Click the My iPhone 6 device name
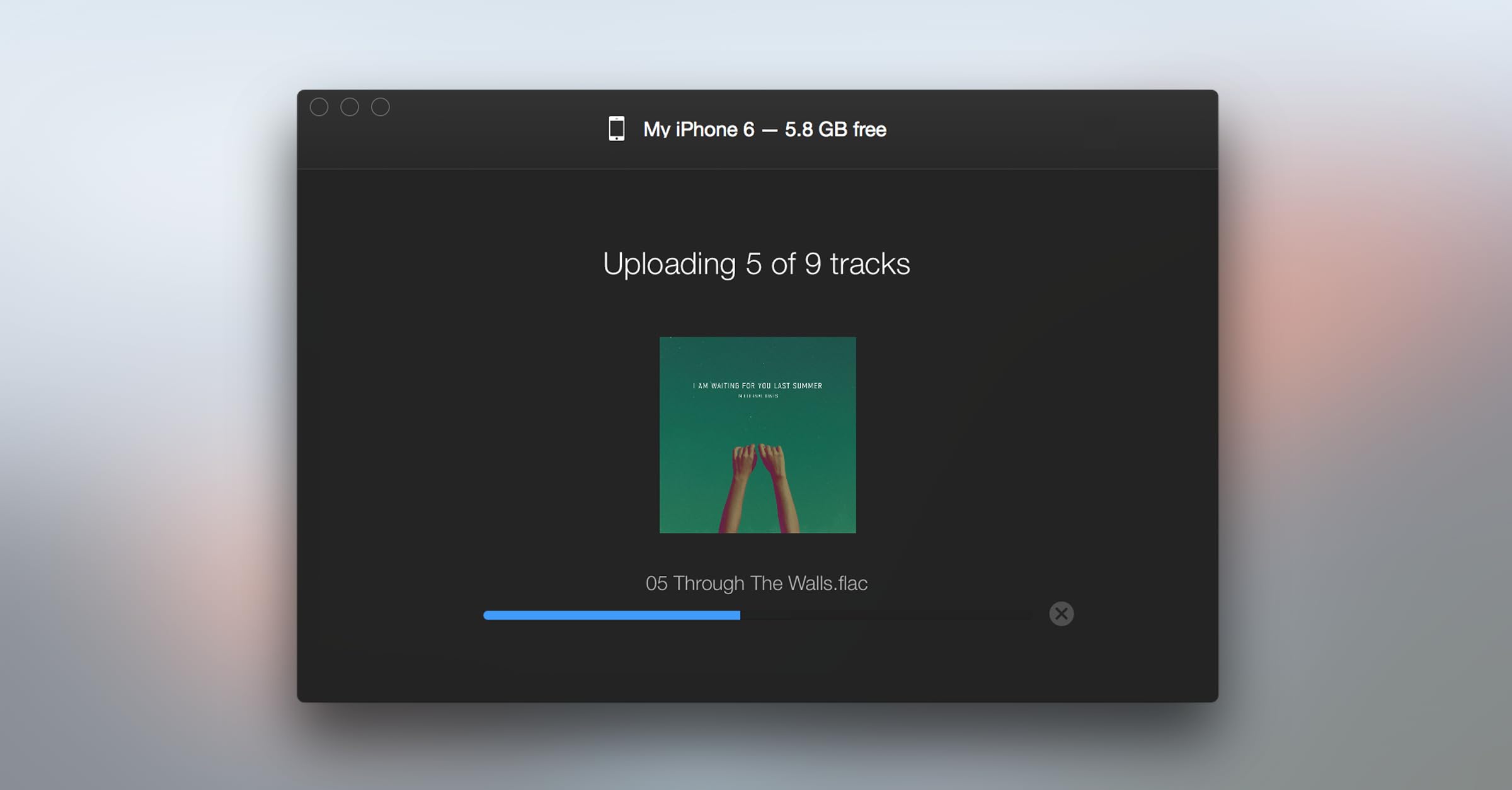The height and width of the screenshot is (790, 1512). (699, 129)
